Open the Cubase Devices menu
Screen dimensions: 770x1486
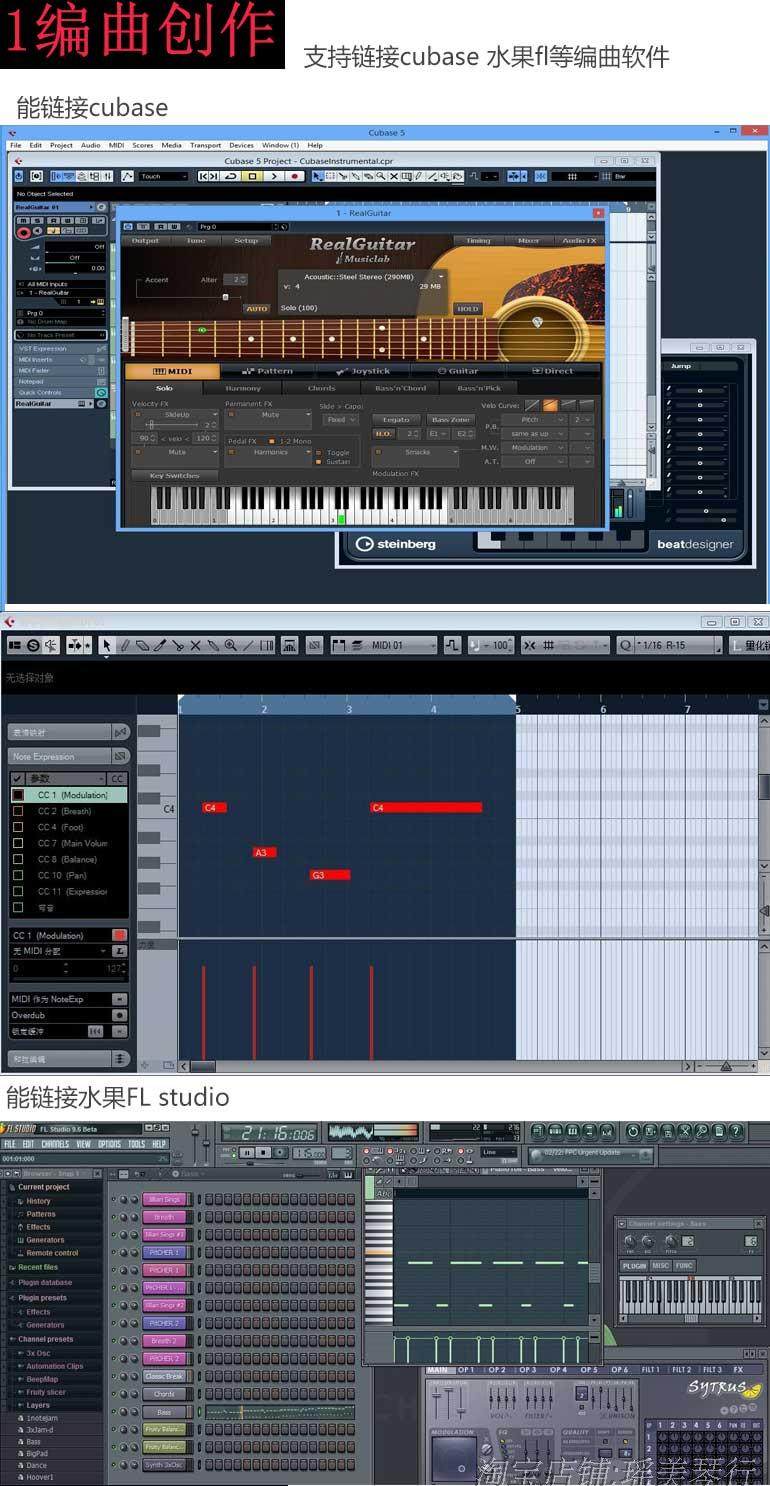pos(241,145)
